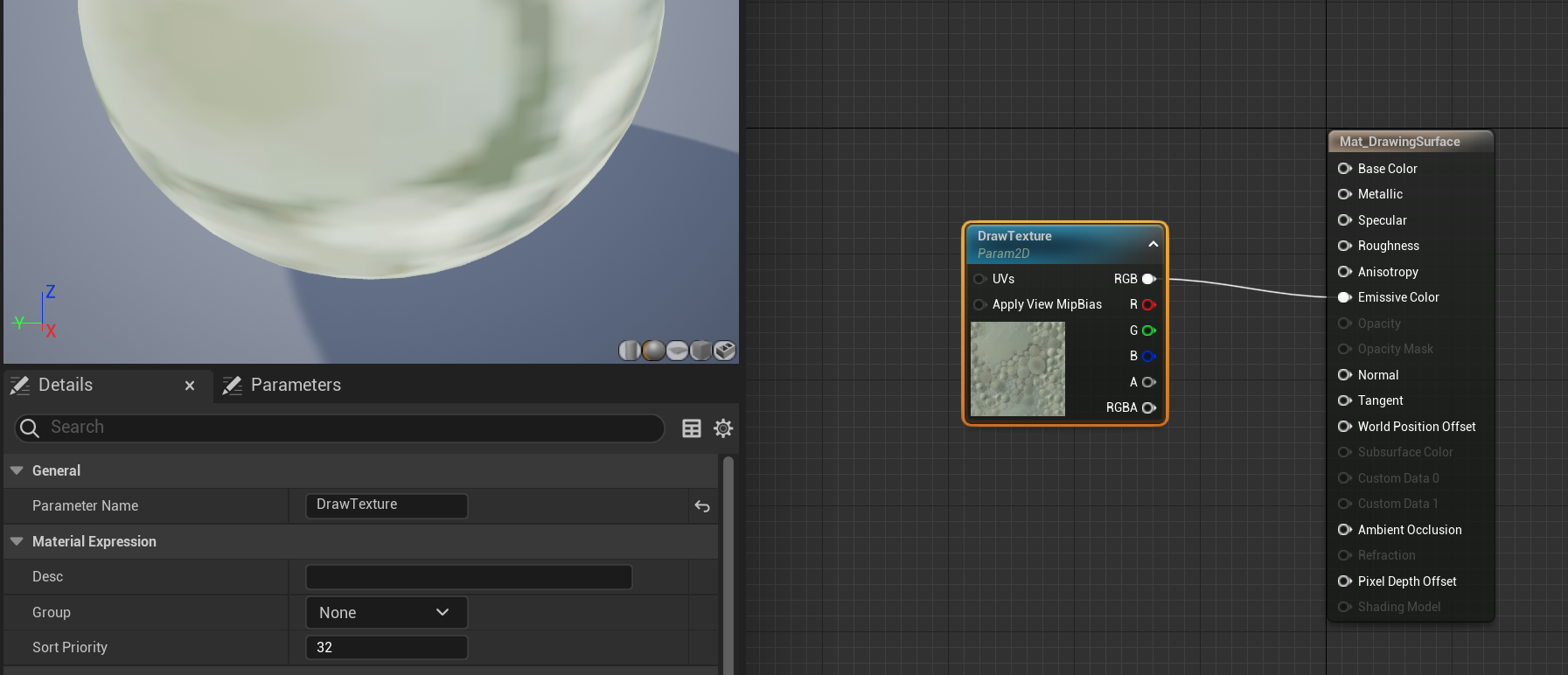The image size is (1568, 675).
Task: Edit the Sort Priority value
Action: click(x=387, y=648)
